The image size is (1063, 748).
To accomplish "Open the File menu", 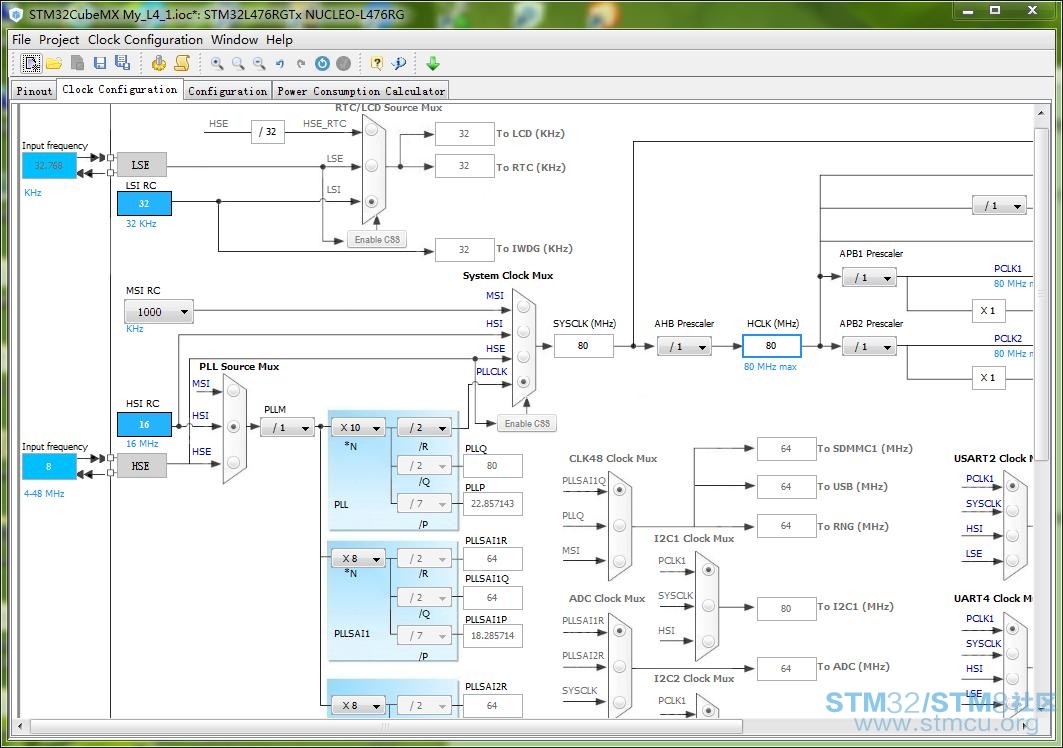I will (x=21, y=39).
